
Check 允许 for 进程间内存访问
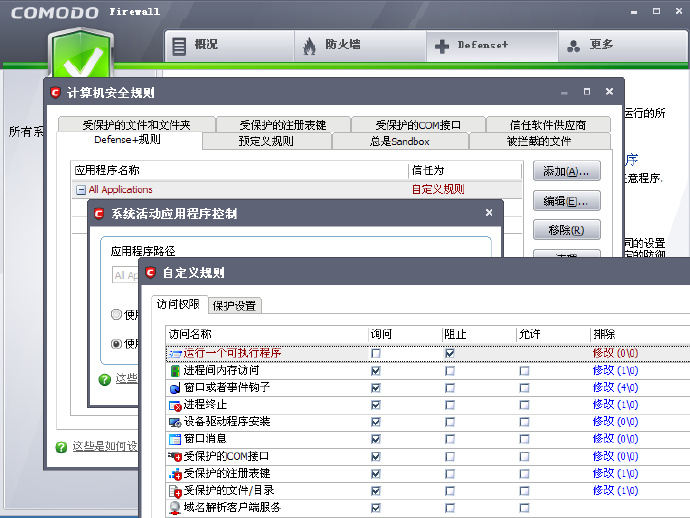(524, 371)
